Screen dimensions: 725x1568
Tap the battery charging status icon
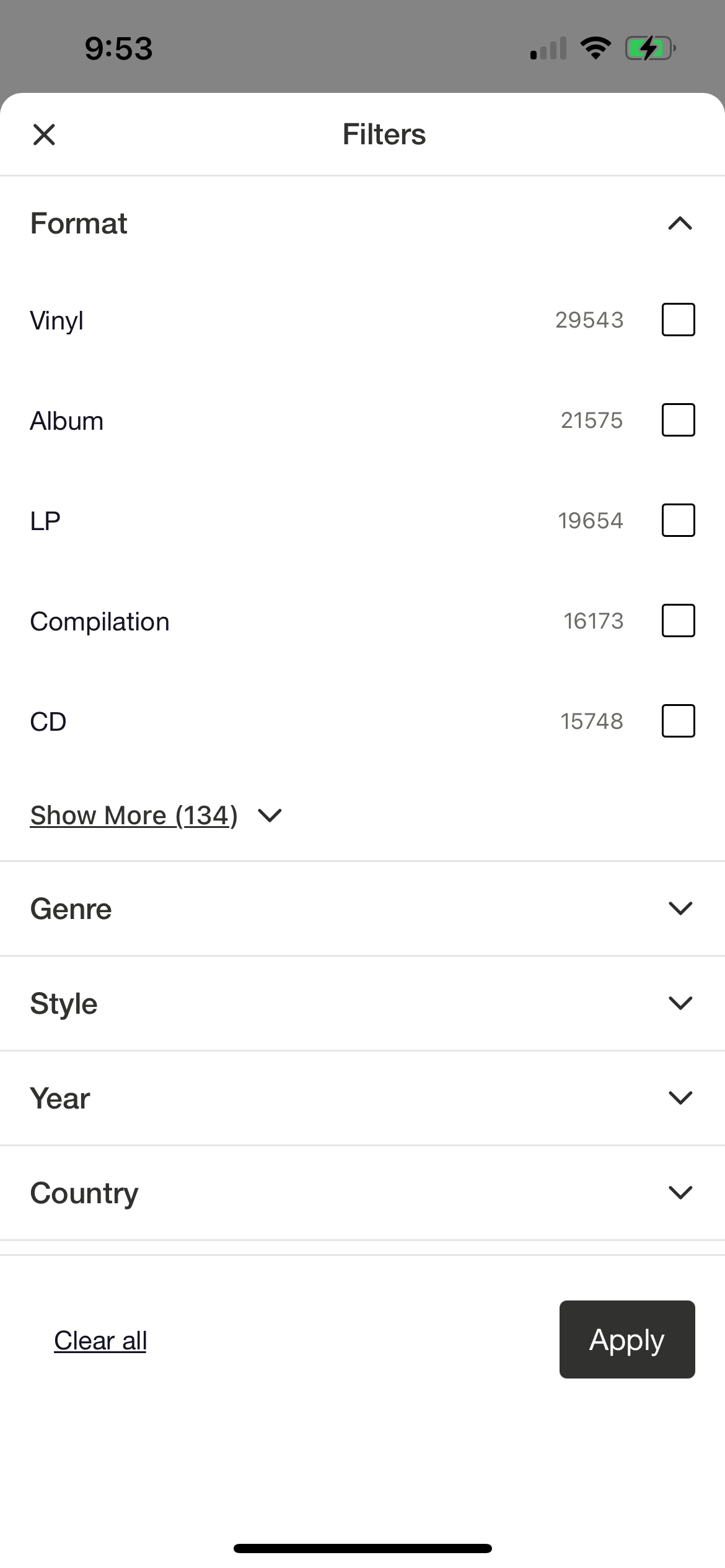pyautogui.click(x=649, y=48)
